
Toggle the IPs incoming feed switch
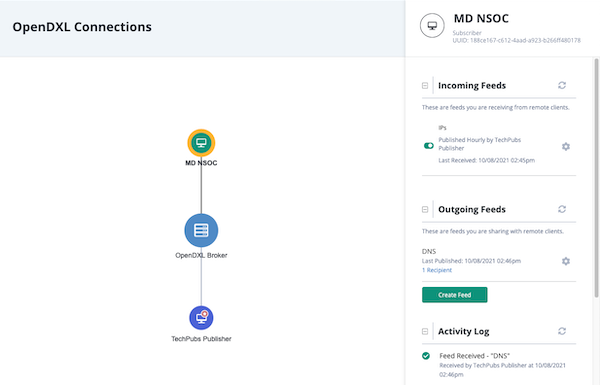tap(429, 145)
